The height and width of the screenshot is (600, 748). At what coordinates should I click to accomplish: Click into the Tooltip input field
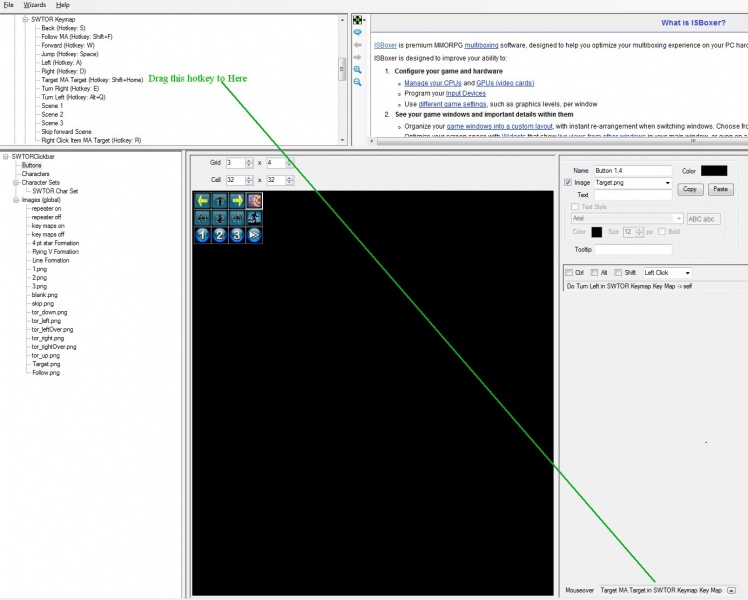[633, 249]
